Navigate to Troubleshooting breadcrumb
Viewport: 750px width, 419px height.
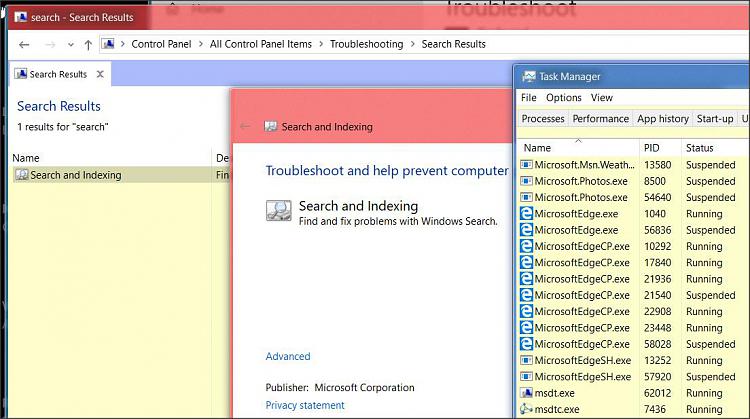366,44
